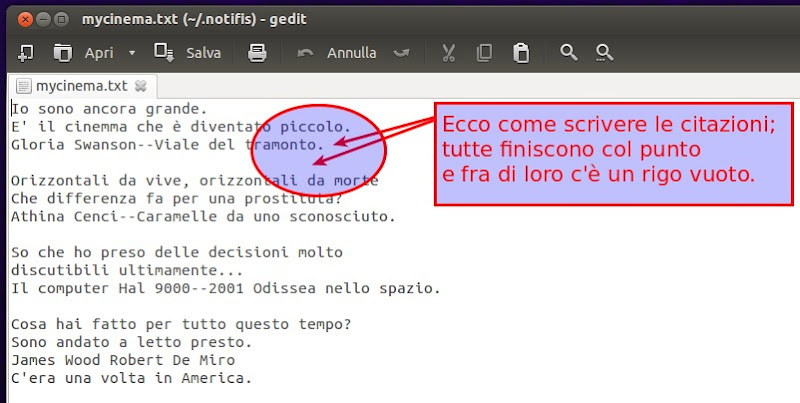Click the document icon in mycinema.txt tab
Viewport: 800px width, 403px height.
(x=23, y=86)
